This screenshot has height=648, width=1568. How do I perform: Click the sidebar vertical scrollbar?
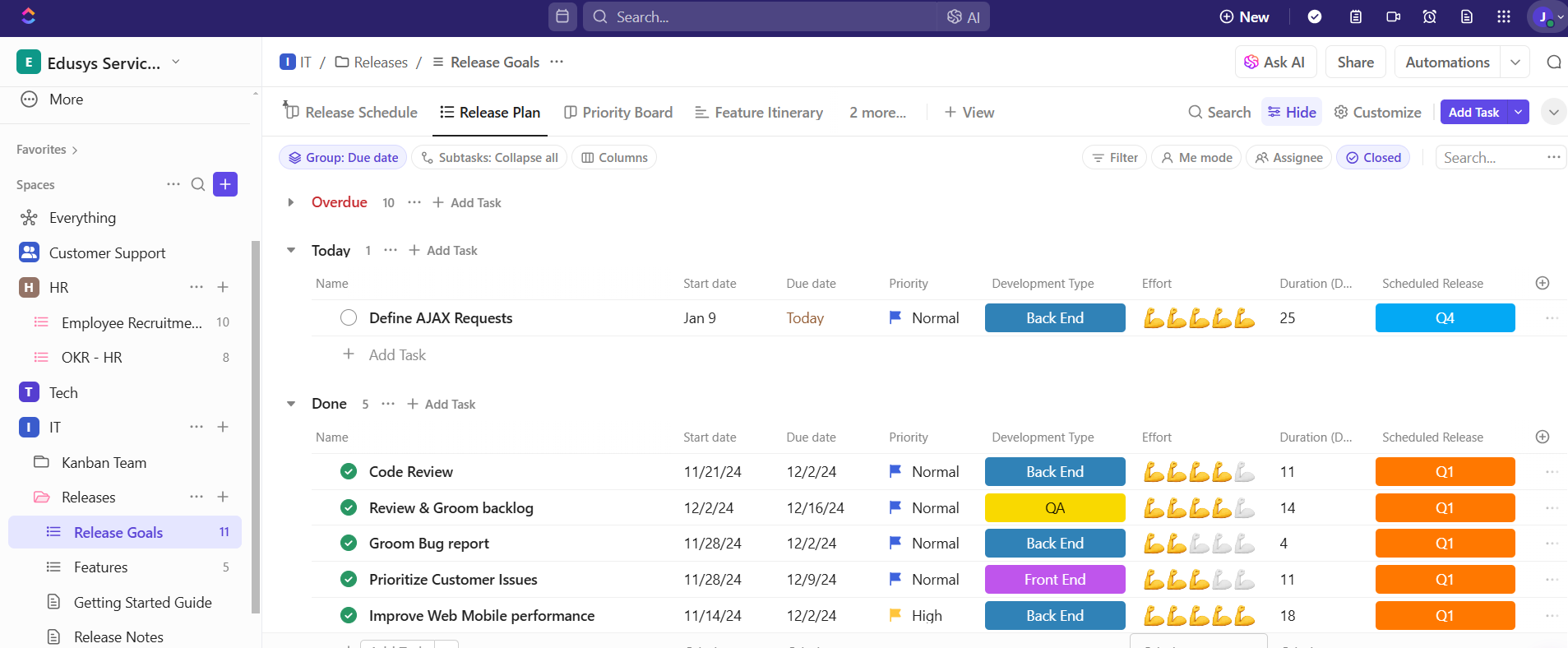pos(256,427)
